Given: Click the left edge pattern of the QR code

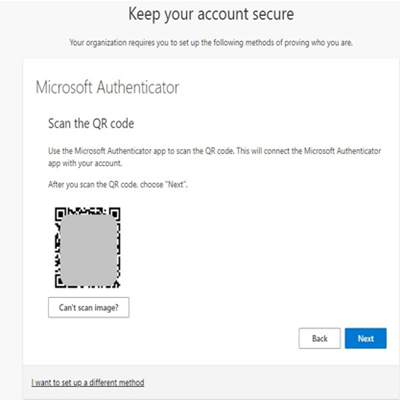Looking at the screenshot, I should pos(57,247).
